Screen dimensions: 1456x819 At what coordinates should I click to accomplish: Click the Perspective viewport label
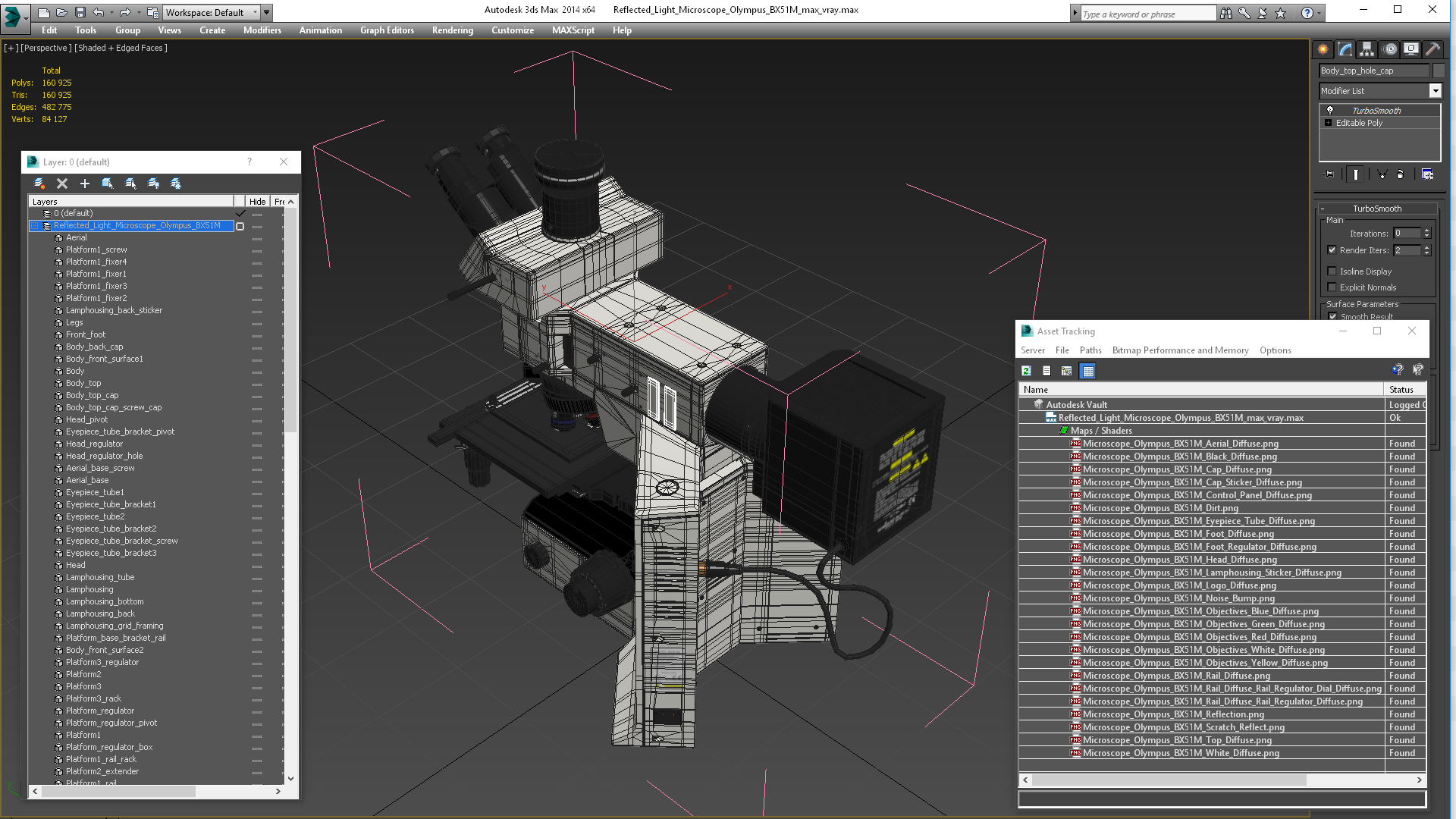tap(46, 48)
